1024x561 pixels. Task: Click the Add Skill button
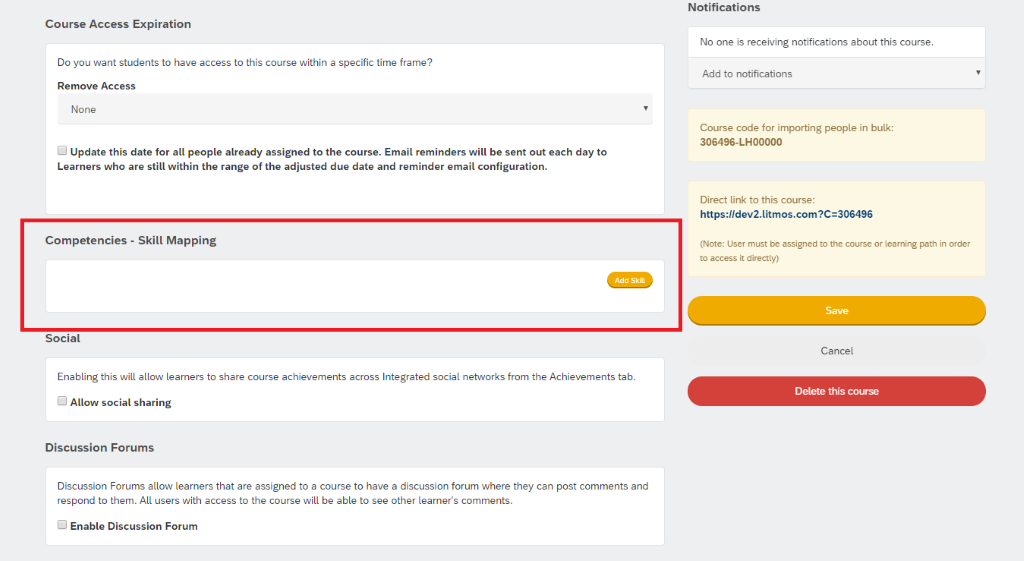[x=630, y=280]
